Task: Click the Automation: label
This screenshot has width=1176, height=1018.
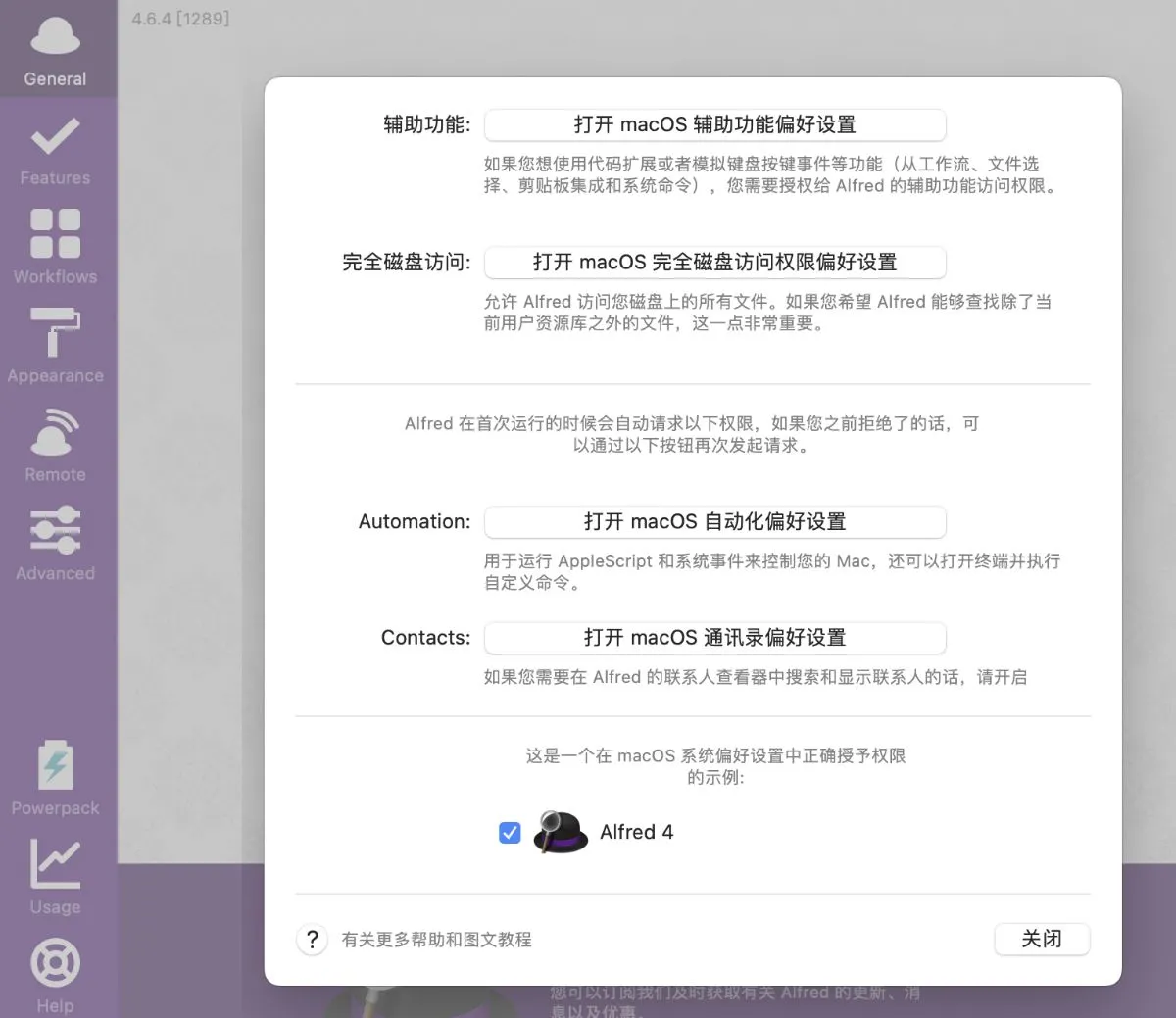Action: (x=415, y=521)
